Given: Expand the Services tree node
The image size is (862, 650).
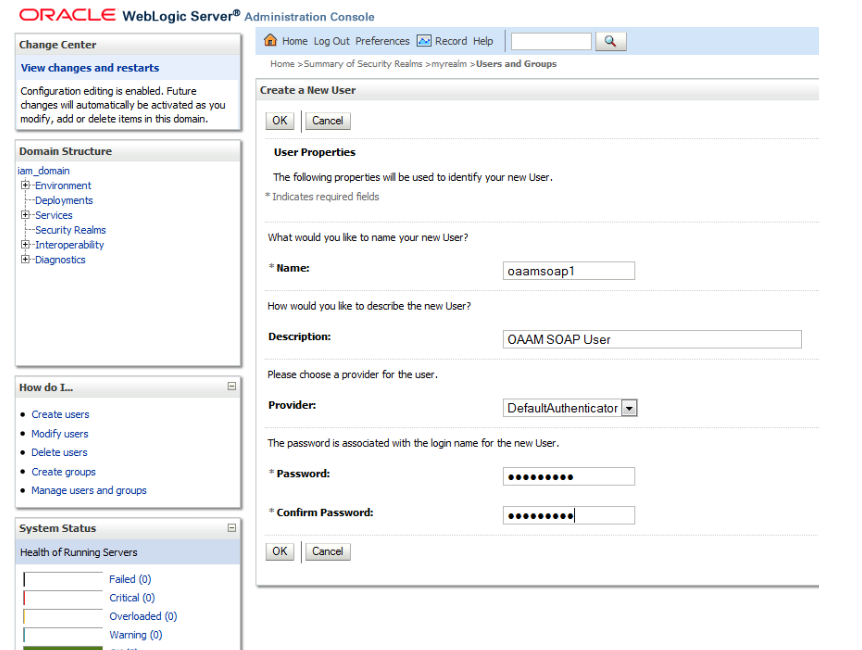Looking at the screenshot, I should point(25,215).
